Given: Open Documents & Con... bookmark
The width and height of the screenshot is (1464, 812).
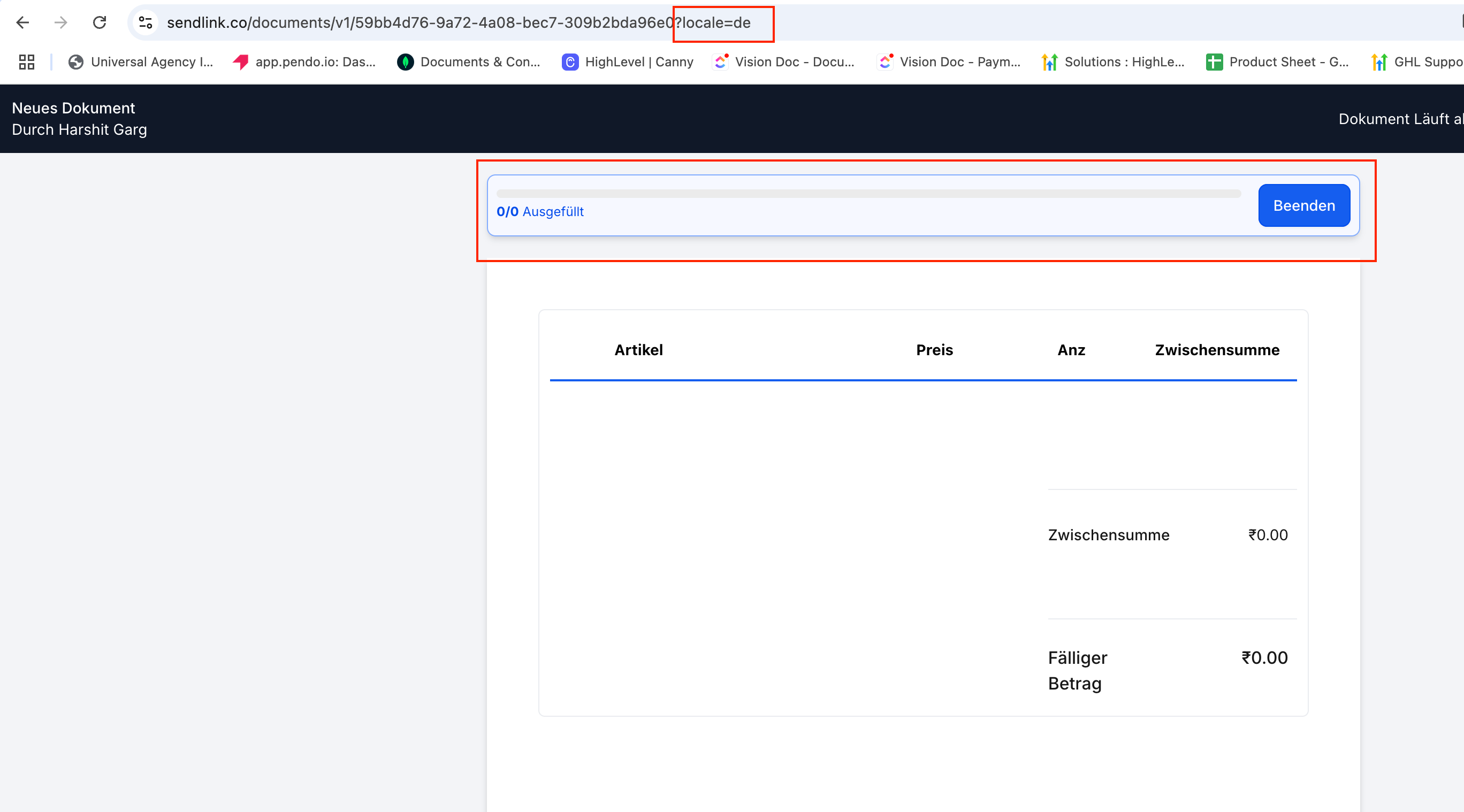Looking at the screenshot, I should click(x=469, y=62).
